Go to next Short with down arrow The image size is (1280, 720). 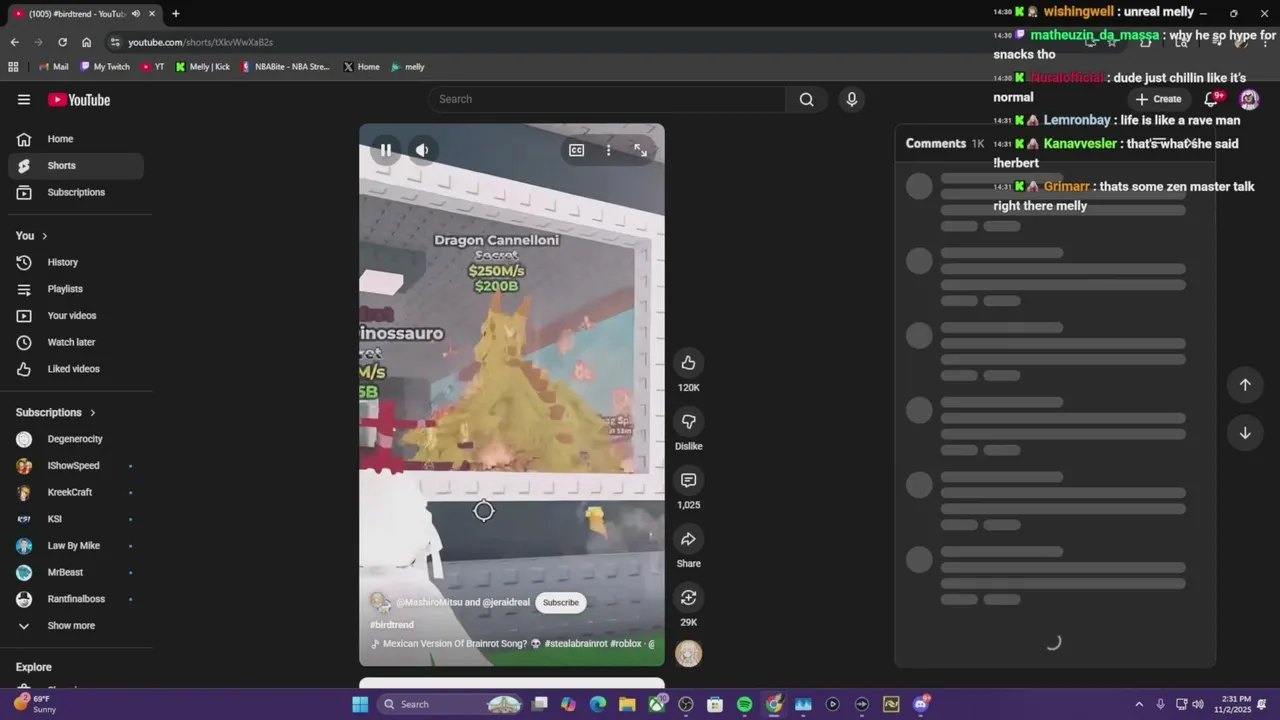pyautogui.click(x=1245, y=433)
